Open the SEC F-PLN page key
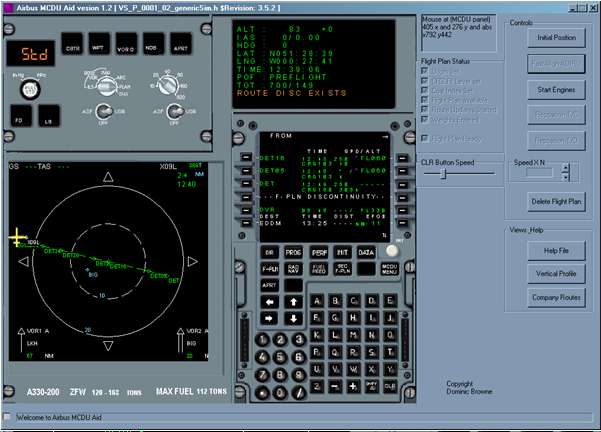 [342, 269]
